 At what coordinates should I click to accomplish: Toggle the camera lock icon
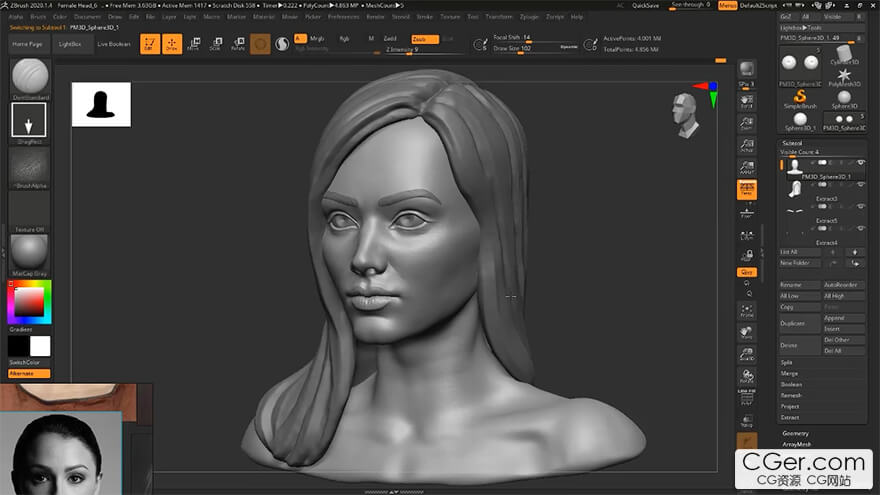click(x=746, y=256)
